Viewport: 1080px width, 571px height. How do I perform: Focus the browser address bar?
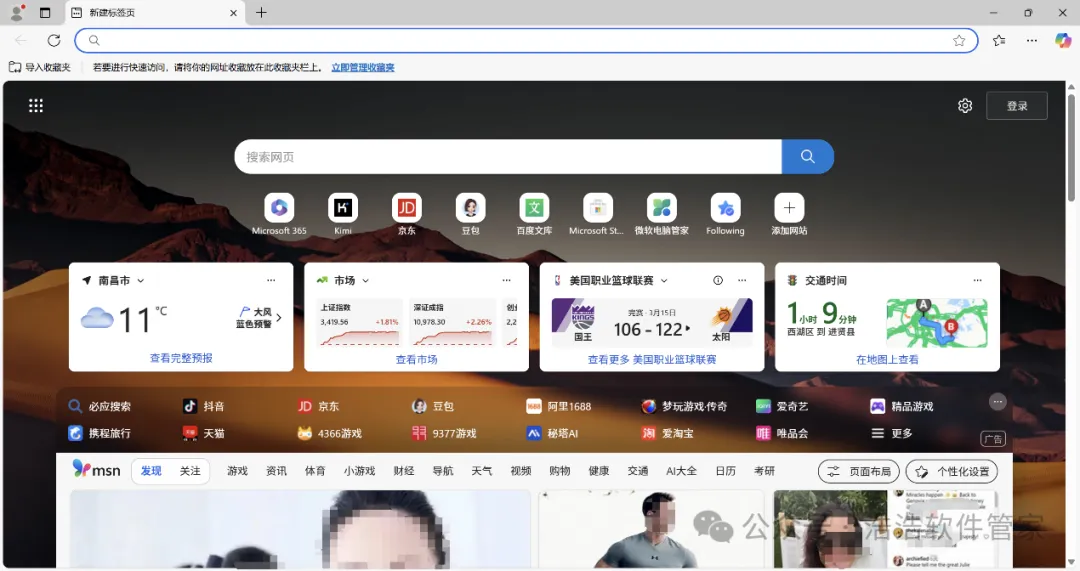coord(526,41)
